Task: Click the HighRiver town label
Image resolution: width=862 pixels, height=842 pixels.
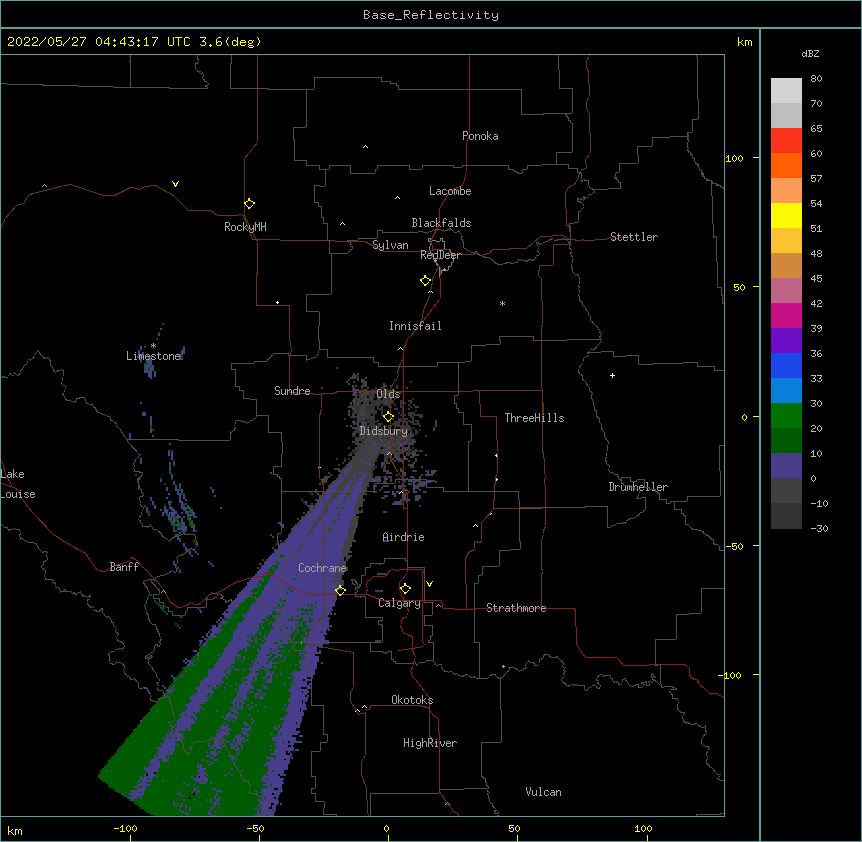Action: pos(430,743)
